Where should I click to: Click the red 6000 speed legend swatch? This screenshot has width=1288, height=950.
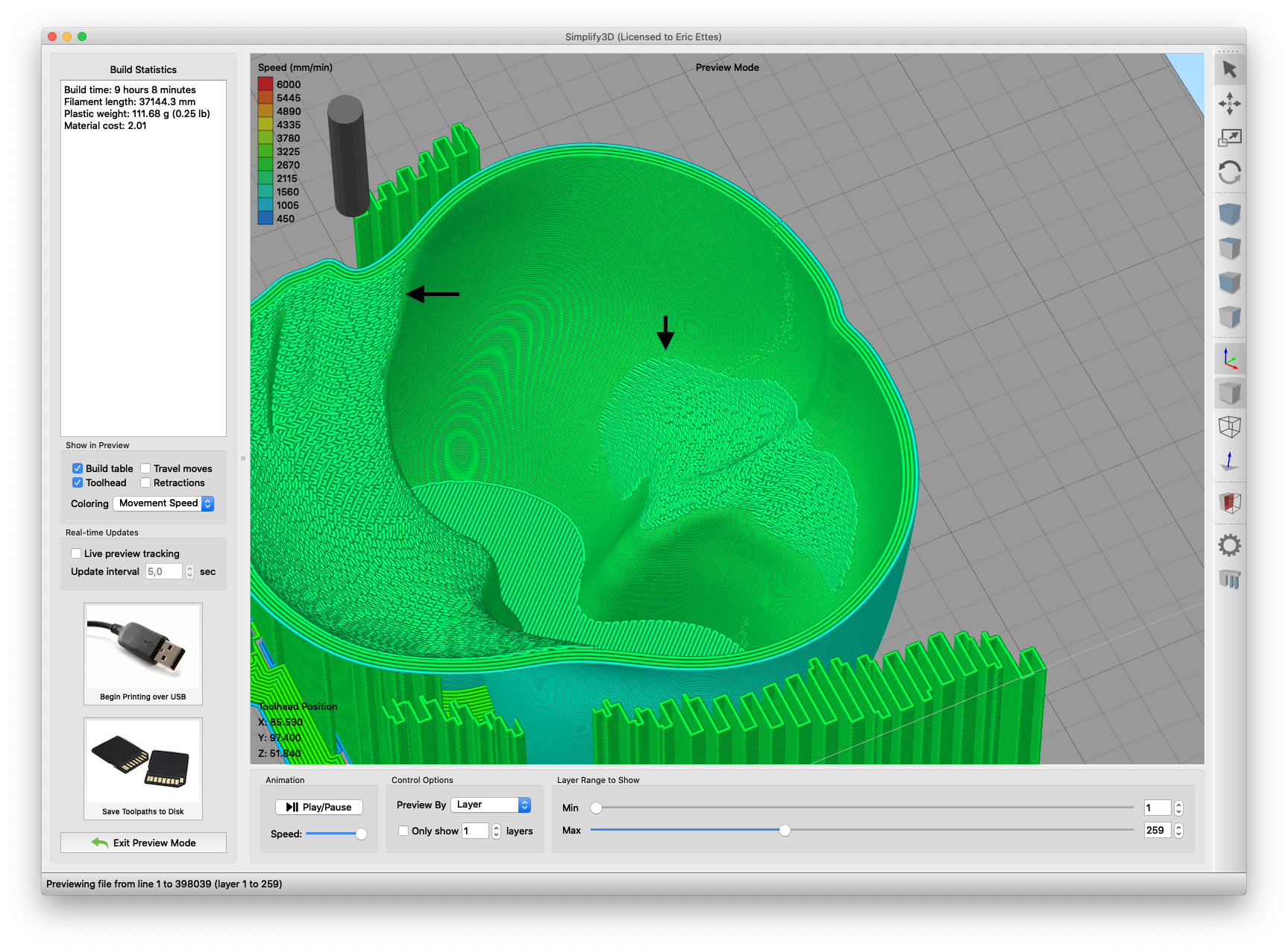pyautogui.click(x=266, y=84)
